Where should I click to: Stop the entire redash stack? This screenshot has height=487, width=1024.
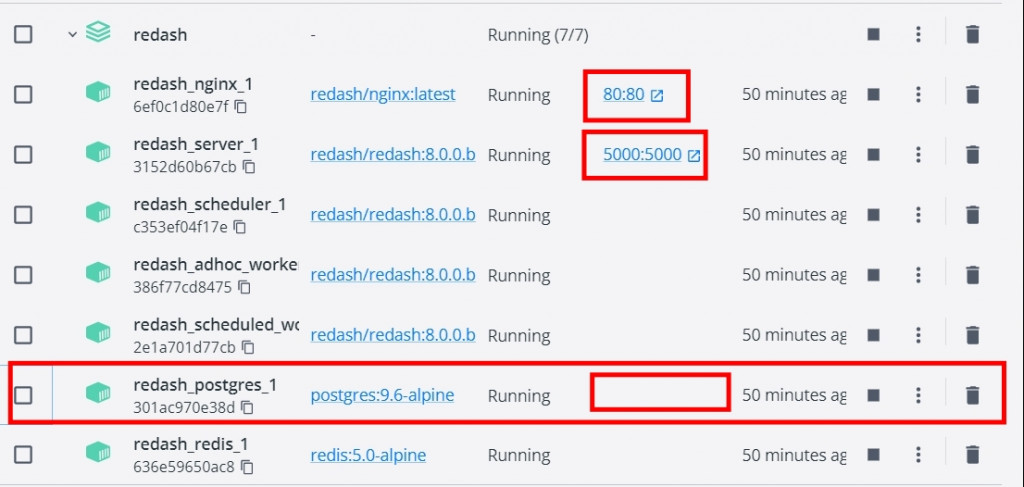pos(874,34)
